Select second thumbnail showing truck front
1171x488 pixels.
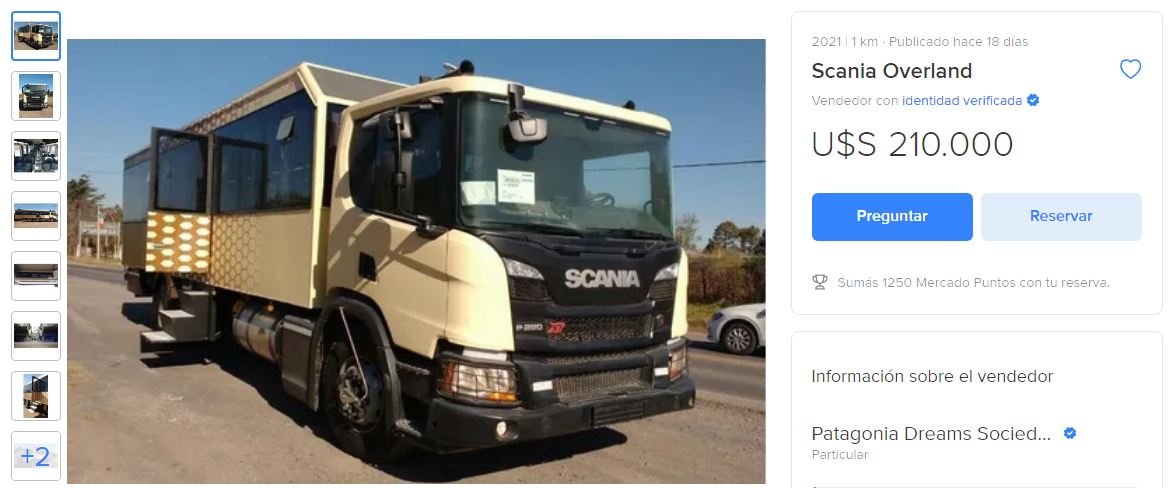[x=36, y=96]
